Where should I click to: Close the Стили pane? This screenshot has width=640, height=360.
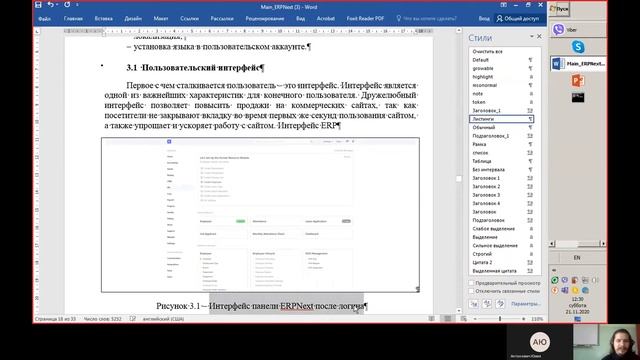(x=539, y=36)
